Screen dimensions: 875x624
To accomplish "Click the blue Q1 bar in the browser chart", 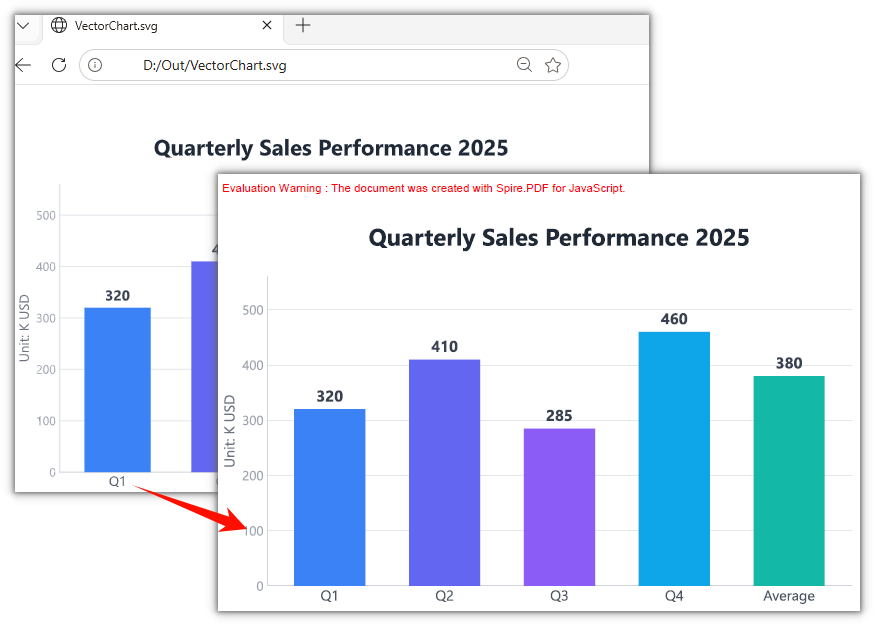I will pos(117,390).
